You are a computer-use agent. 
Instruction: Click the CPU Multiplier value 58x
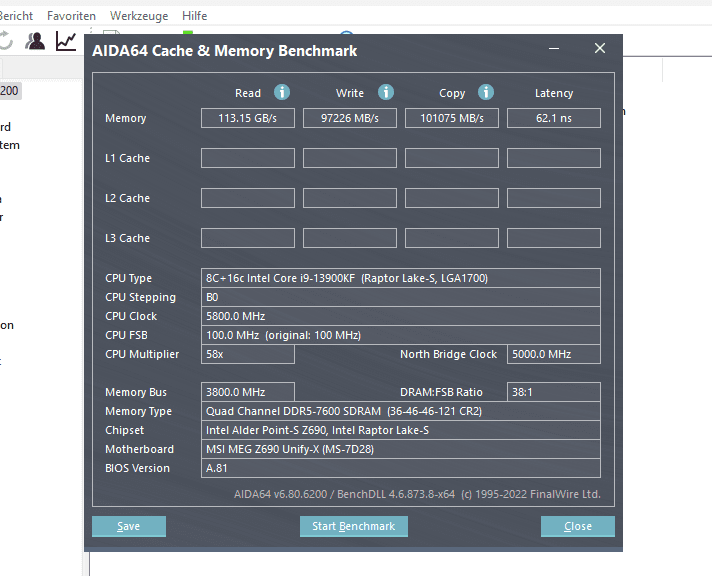tap(248, 354)
